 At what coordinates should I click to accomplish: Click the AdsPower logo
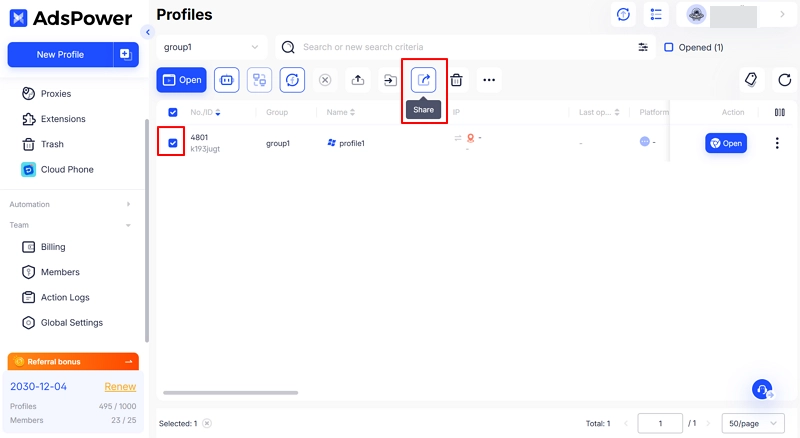pyautogui.click(x=70, y=18)
